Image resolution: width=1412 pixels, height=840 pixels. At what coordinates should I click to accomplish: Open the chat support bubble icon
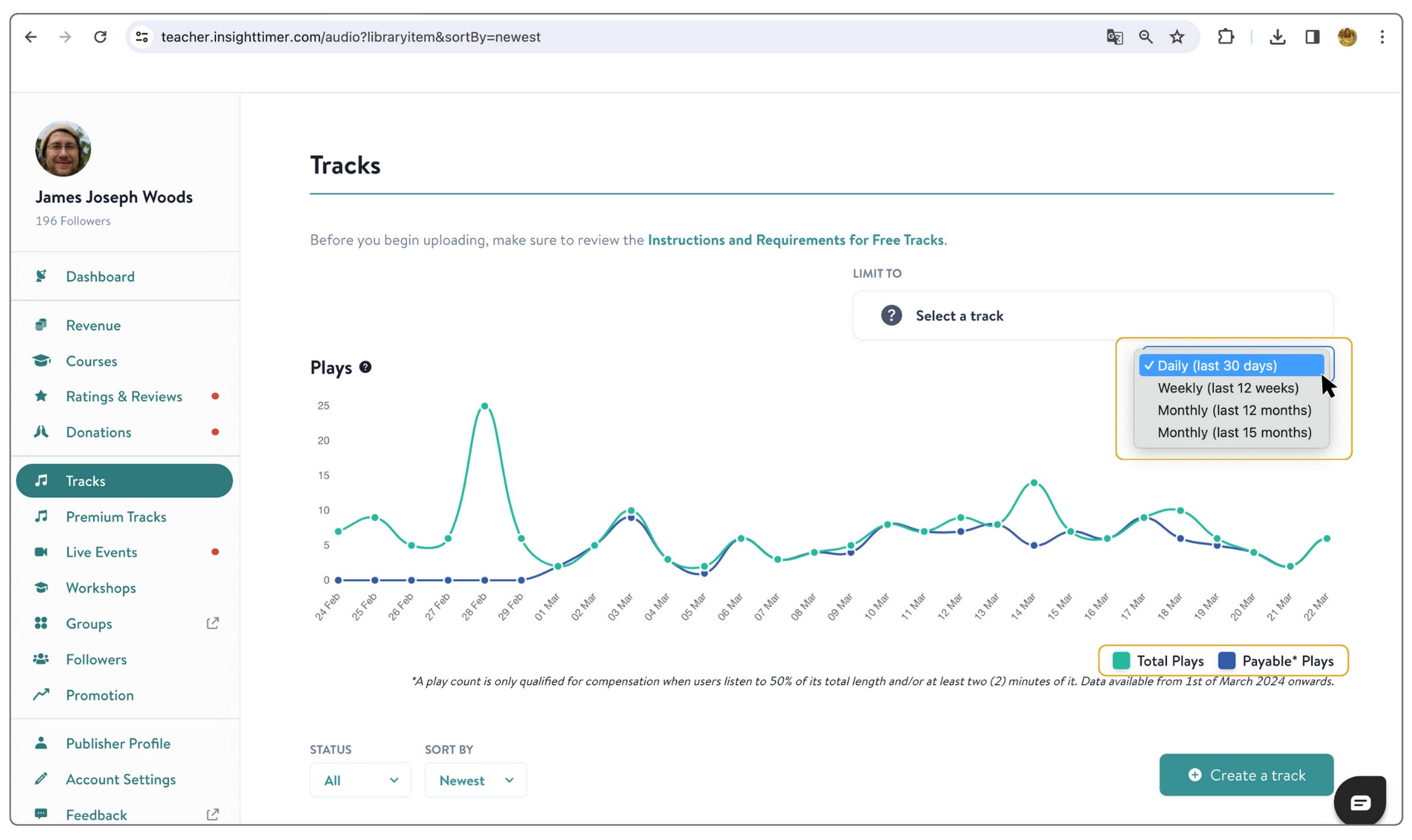tap(1359, 802)
